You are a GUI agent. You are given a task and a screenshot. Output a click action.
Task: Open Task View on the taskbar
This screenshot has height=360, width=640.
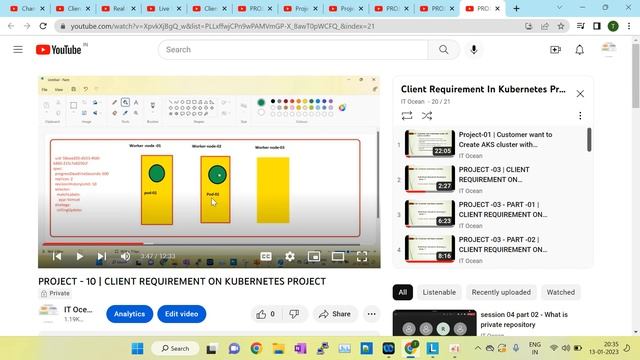click(x=211, y=348)
